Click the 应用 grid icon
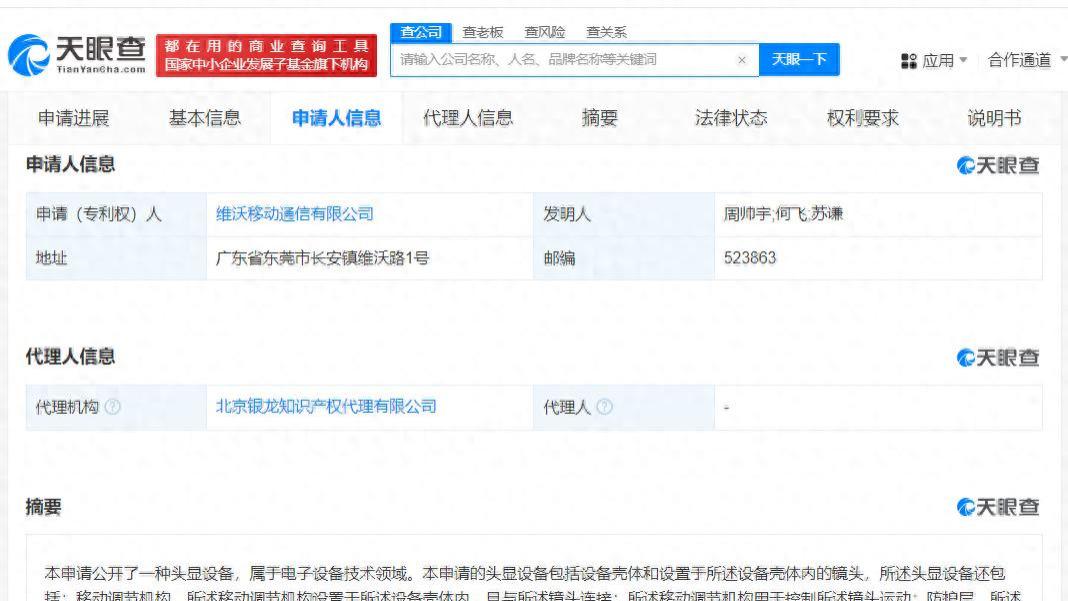Viewport: 1068px width, 601px height. point(909,61)
